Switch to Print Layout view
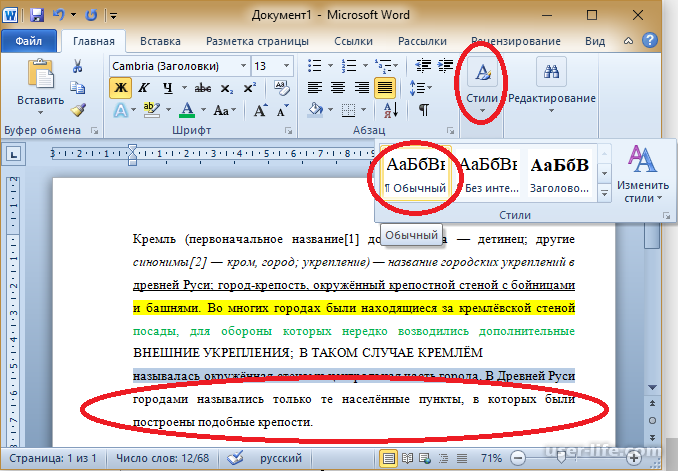Viewport: 678px width, 471px height. click(388, 458)
